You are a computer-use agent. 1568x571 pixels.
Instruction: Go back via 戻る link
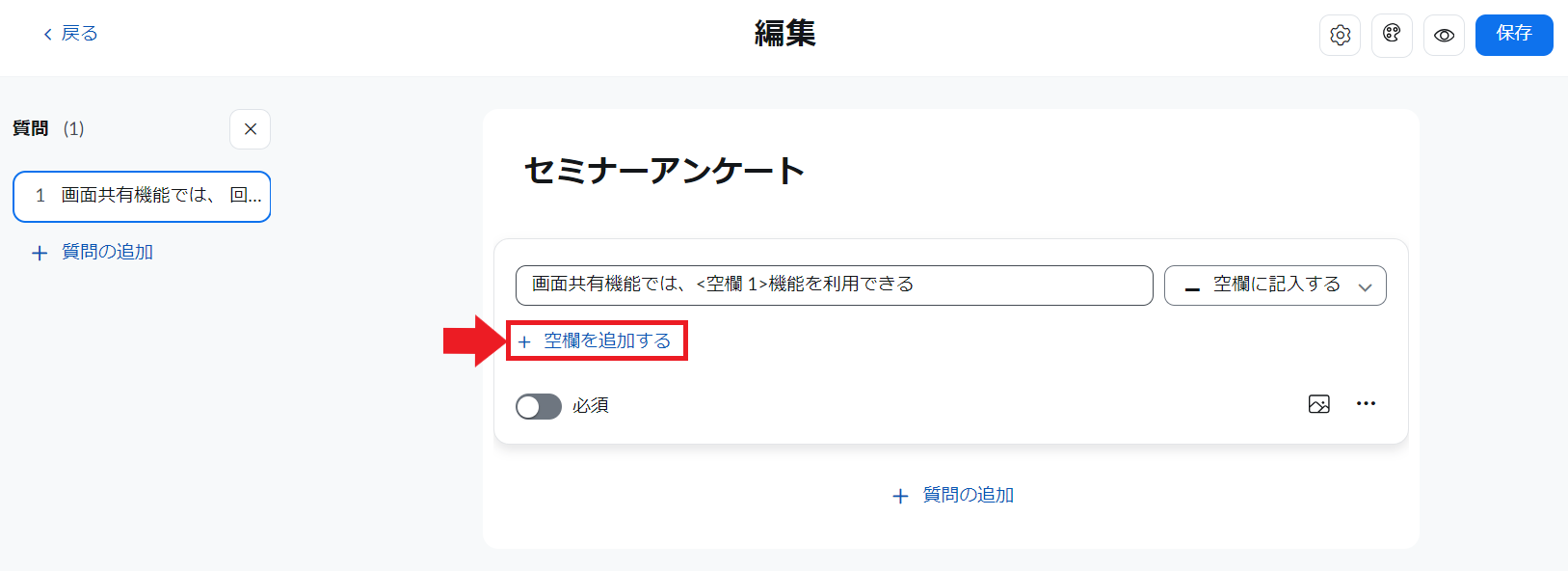70,34
